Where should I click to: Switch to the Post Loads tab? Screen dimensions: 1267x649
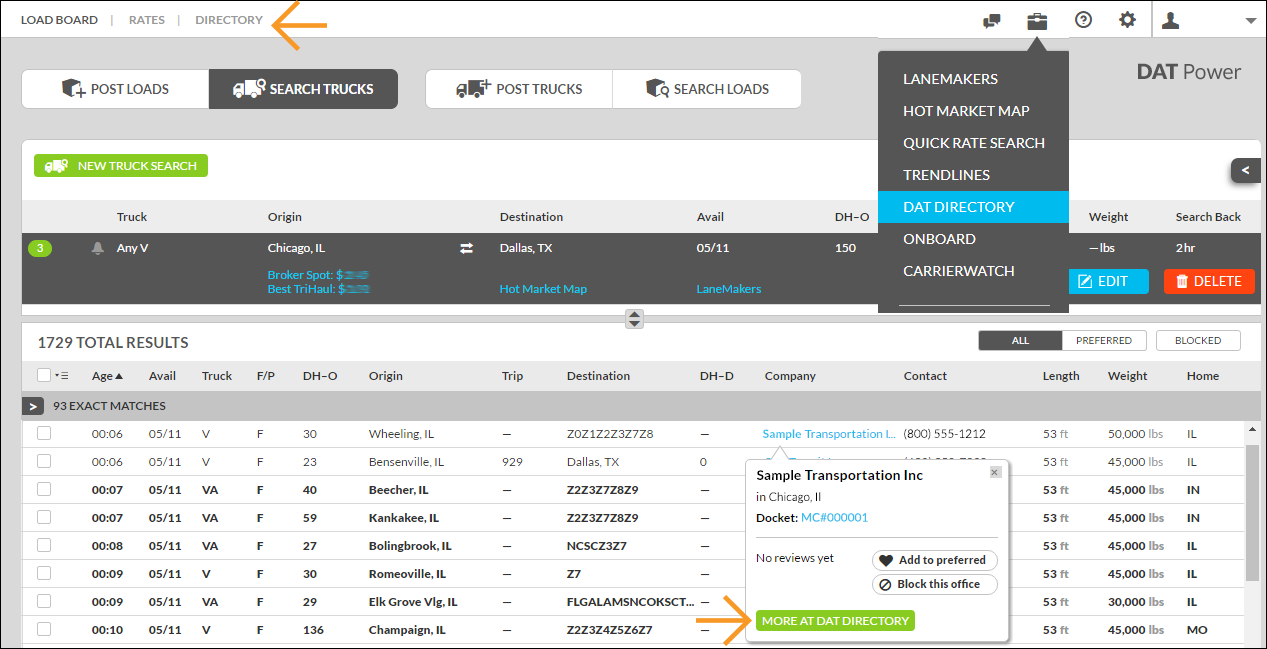pyautogui.click(x=115, y=89)
